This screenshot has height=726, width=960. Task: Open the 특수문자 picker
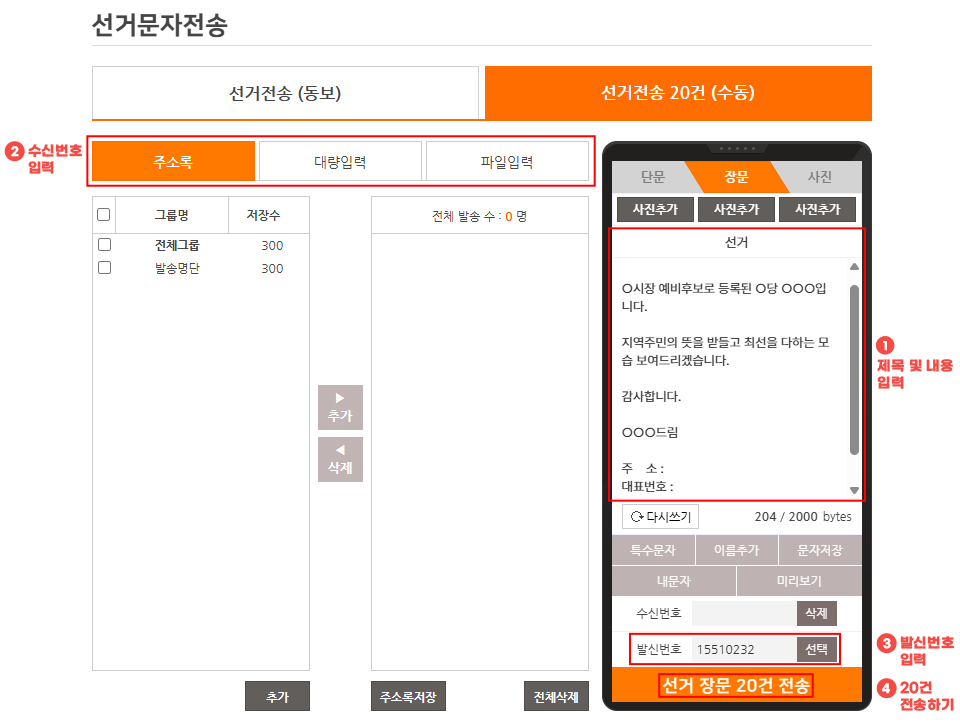653,551
